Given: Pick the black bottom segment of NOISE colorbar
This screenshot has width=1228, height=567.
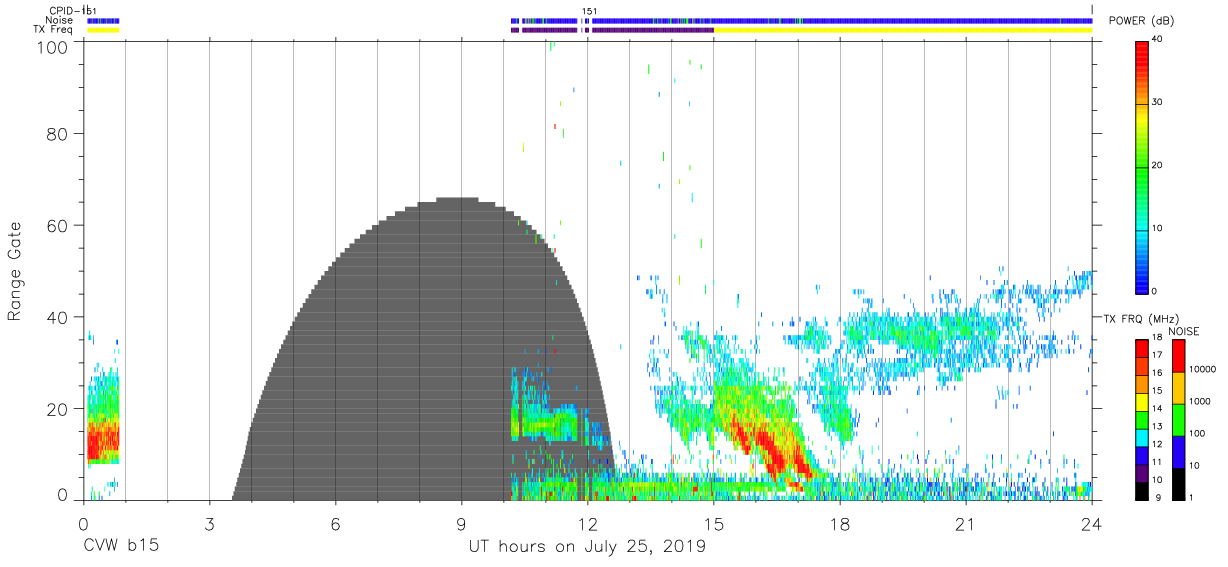Looking at the screenshot, I should (x=1178, y=482).
